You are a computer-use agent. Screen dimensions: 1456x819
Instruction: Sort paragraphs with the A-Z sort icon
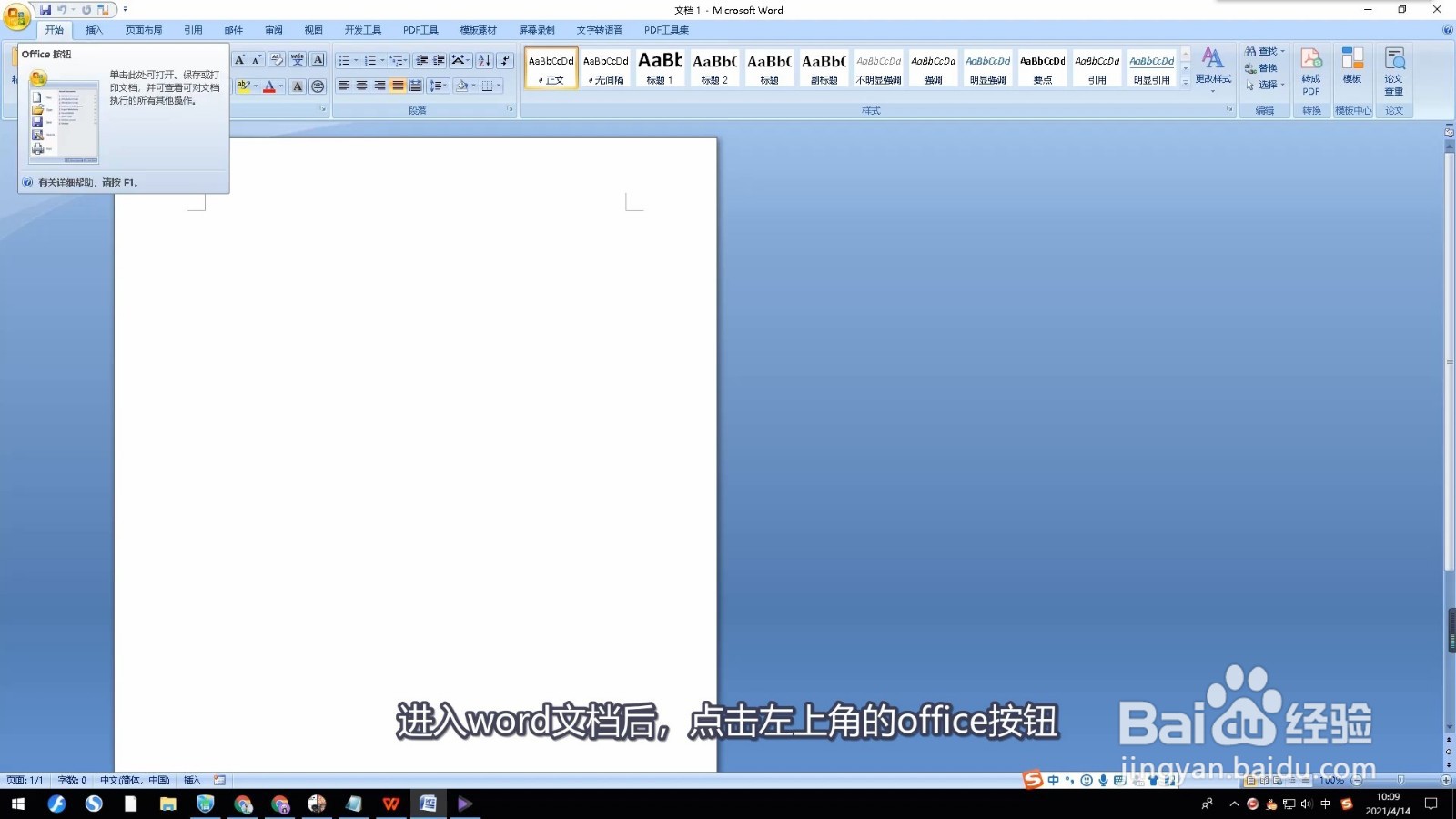pyautogui.click(x=484, y=62)
